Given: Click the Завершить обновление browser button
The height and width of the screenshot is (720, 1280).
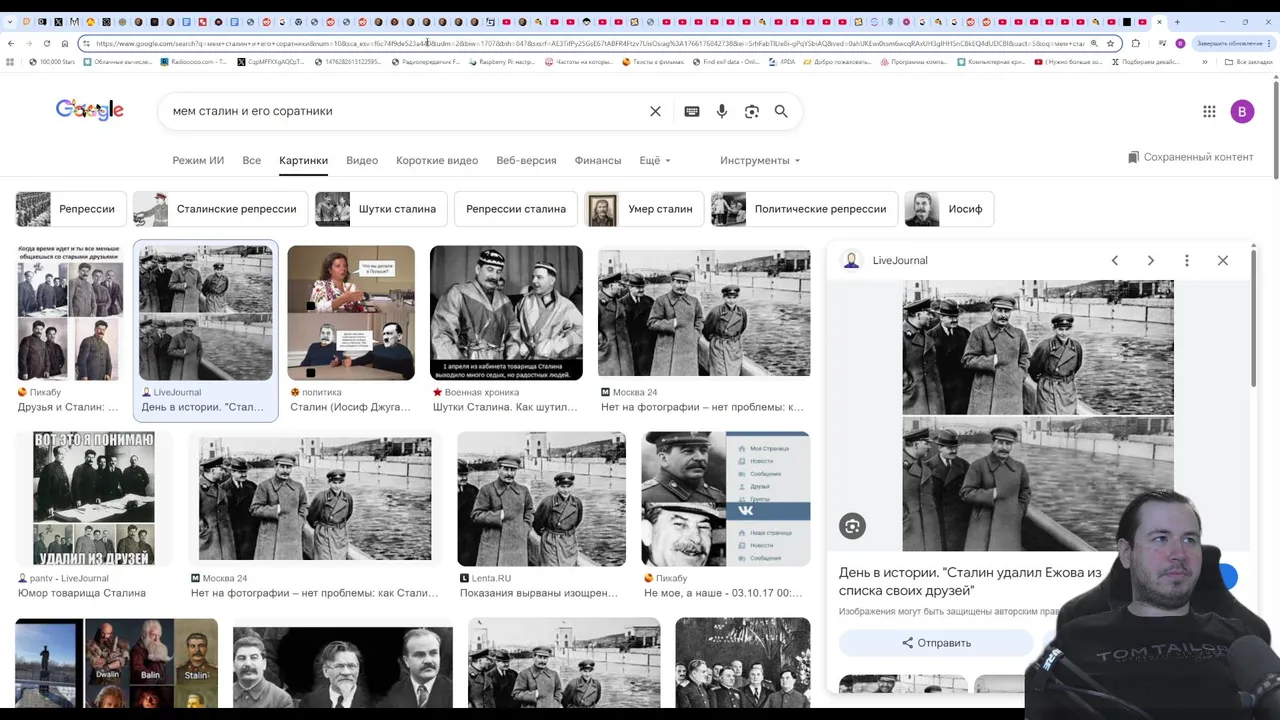Looking at the screenshot, I should [1229, 43].
